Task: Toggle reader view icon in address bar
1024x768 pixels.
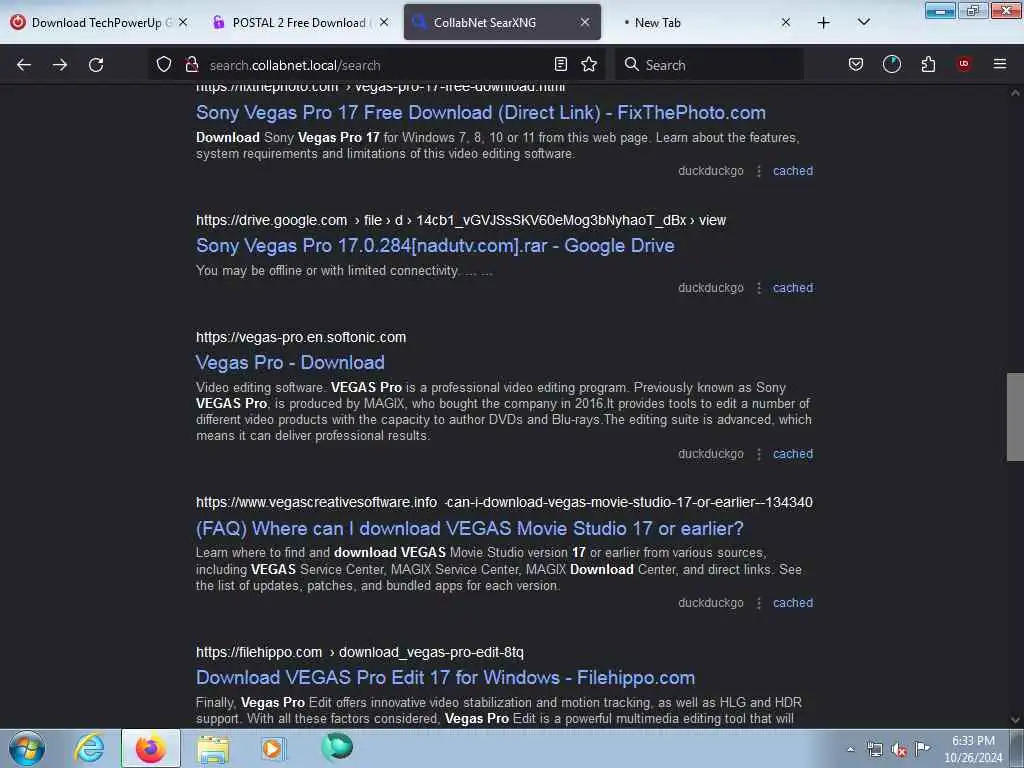Action: [x=560, y=64]
